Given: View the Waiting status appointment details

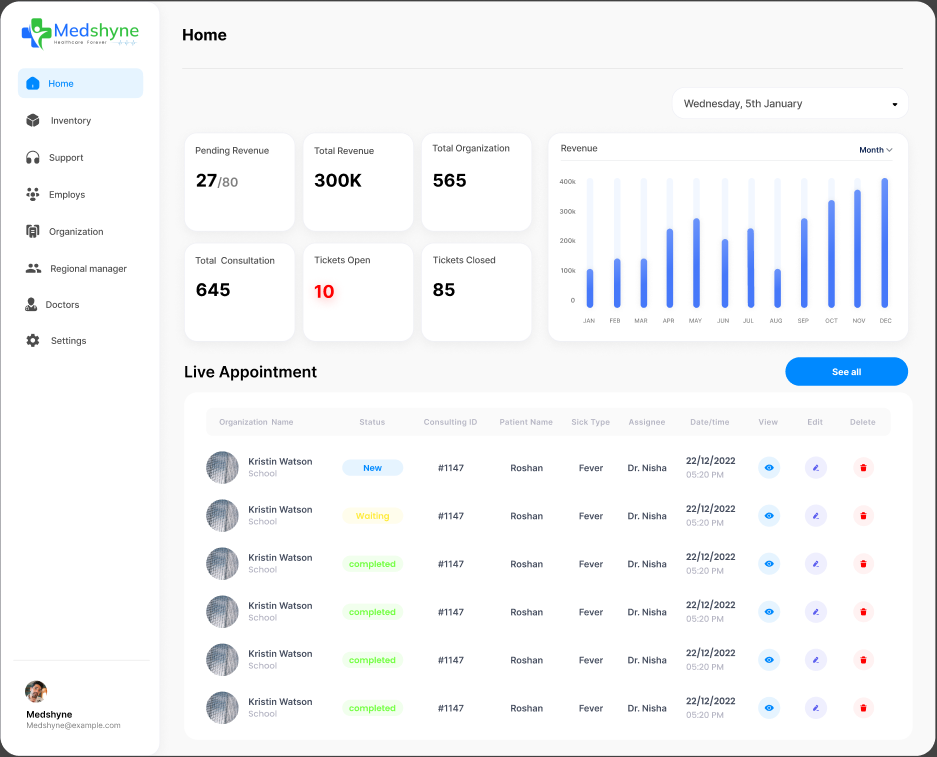Looking at the screenshot, I should pyautogui.click(x=769, y=516).
